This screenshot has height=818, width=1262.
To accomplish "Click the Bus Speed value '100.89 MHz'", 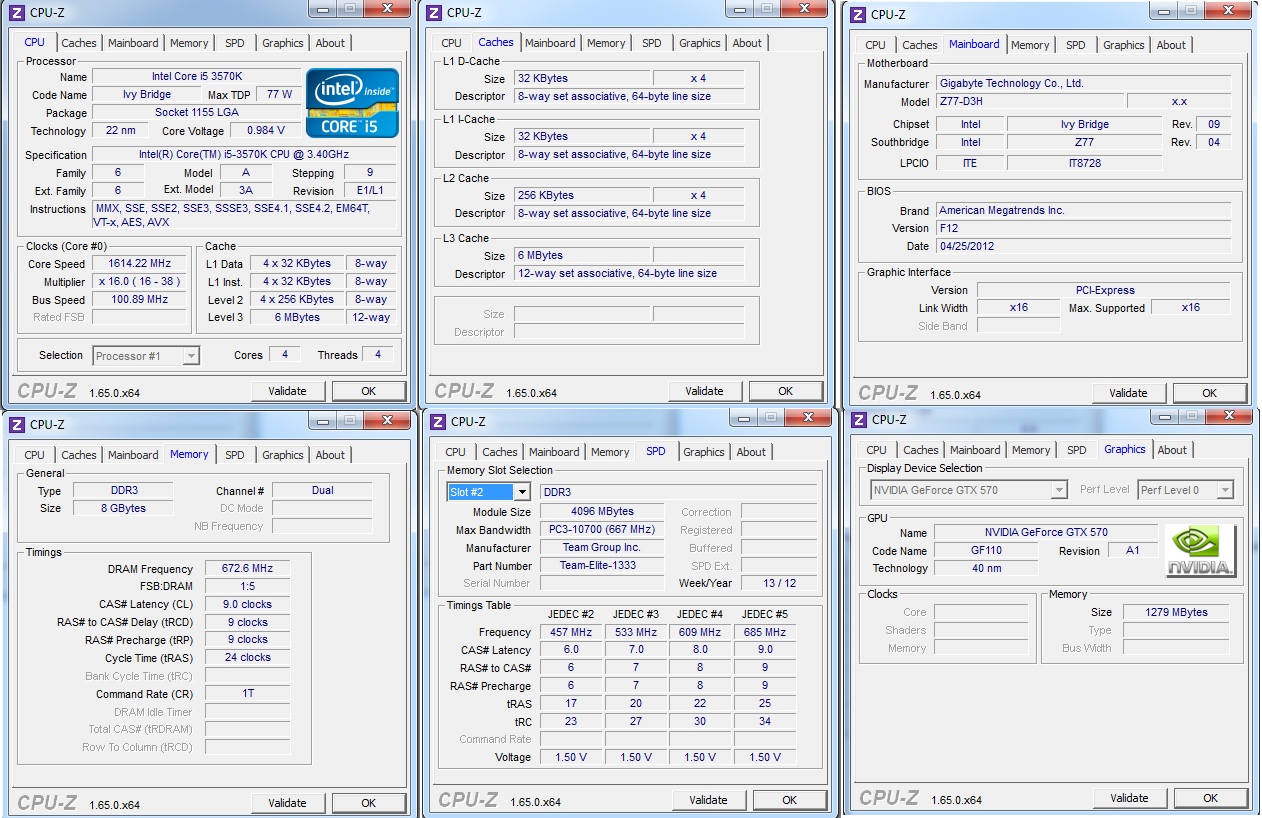I will pyautogui.click(x=139, y=300).
